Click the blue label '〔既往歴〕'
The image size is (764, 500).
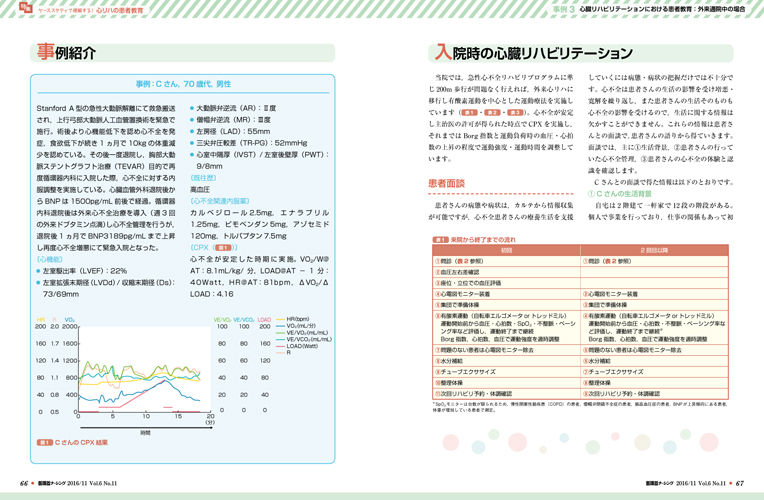pyautogui.click(x=203, y=178)
